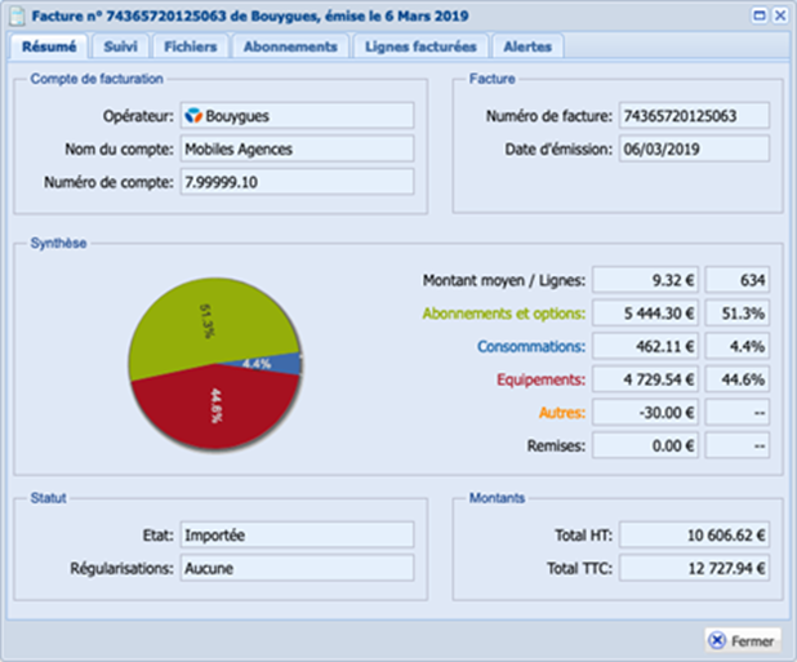This screenshot has width=797, height=662.
Task: Click the Abonnements et options label
Action: (x=503, y=314)
